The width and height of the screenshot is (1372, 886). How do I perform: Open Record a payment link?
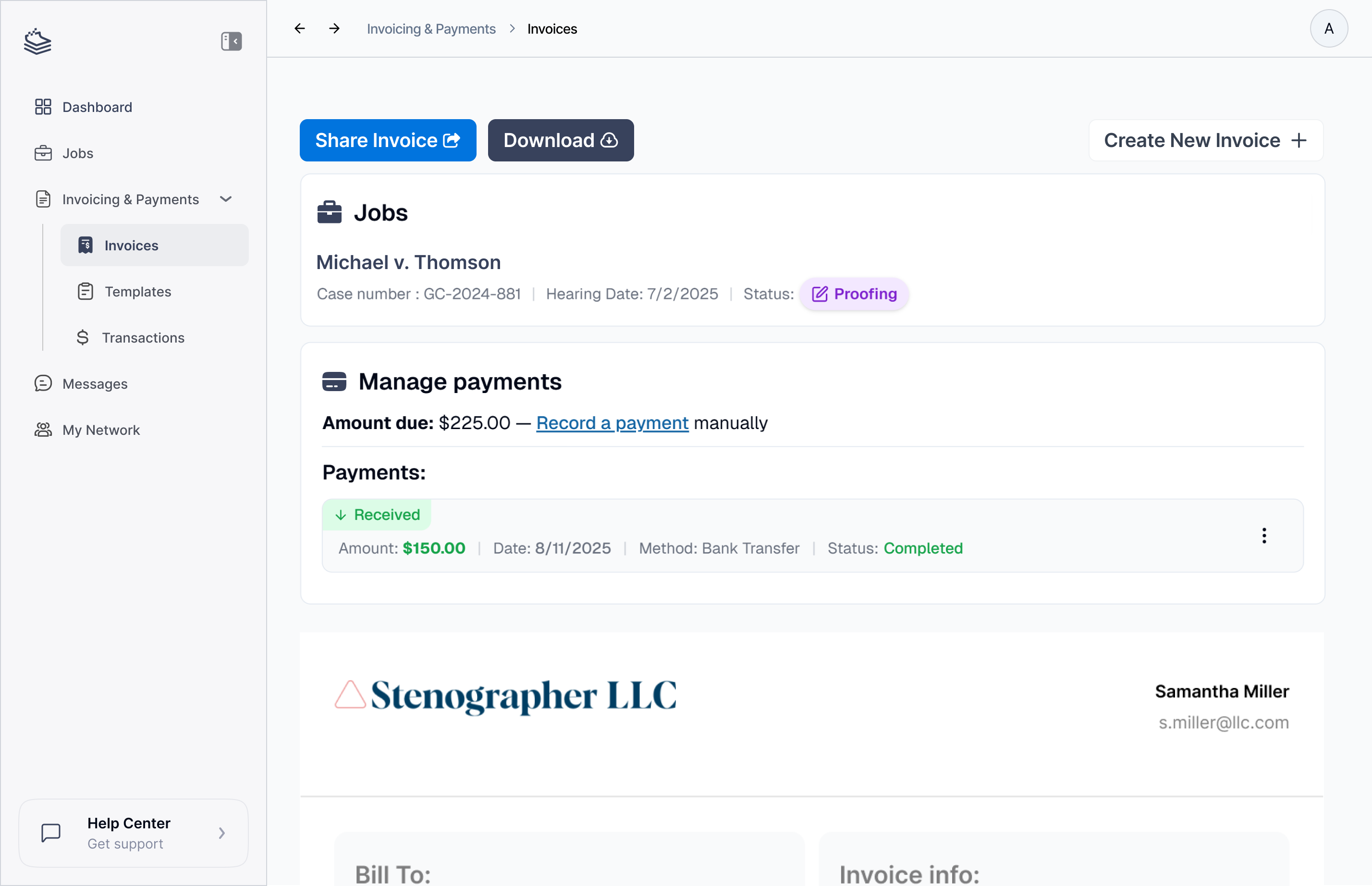[612, 423]
